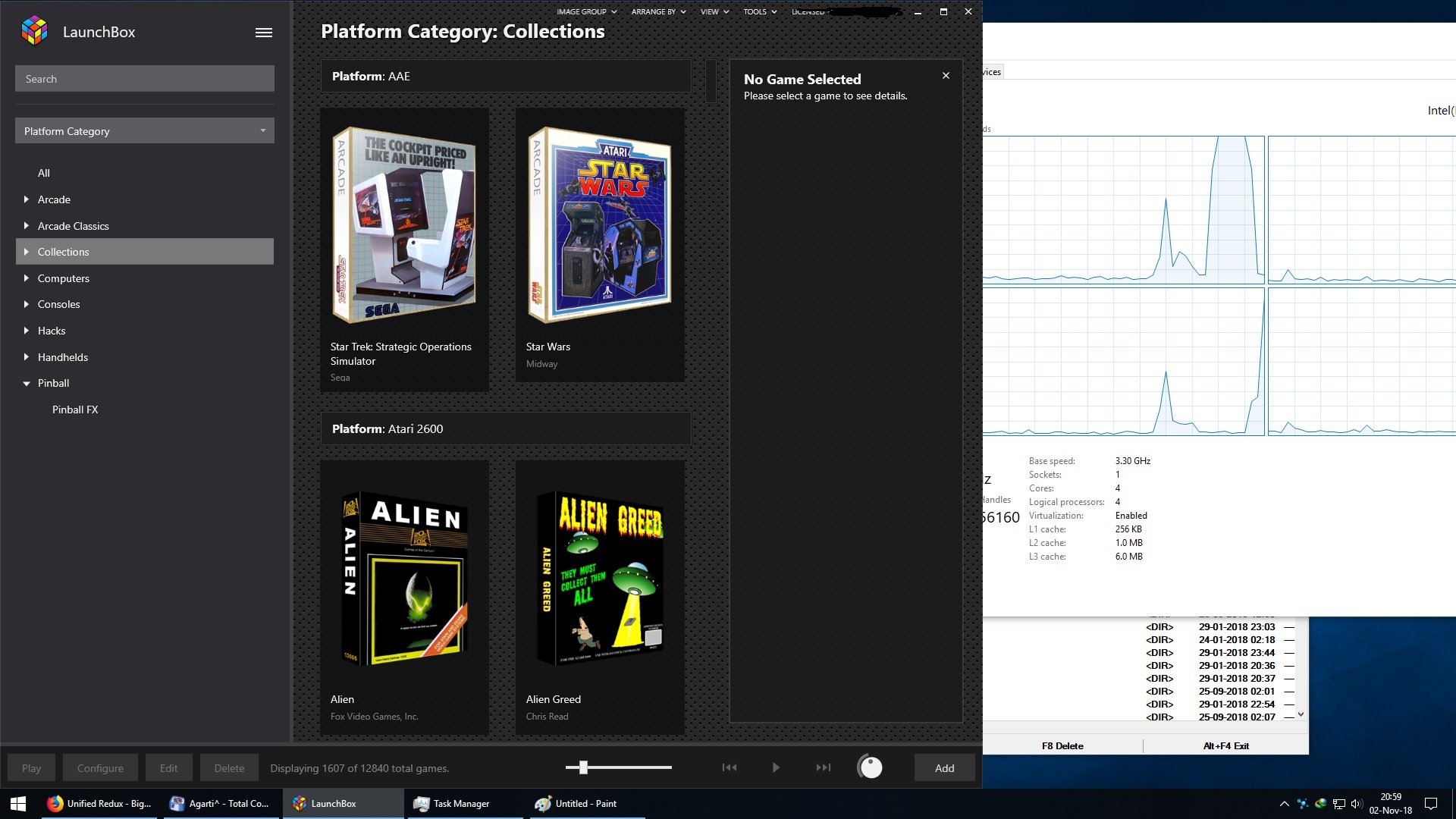The width and height of the screenshot is (1456, 819).
Task: Click the 'Displaying 1607 of 12840' status text
Action: tap(359, 768)
